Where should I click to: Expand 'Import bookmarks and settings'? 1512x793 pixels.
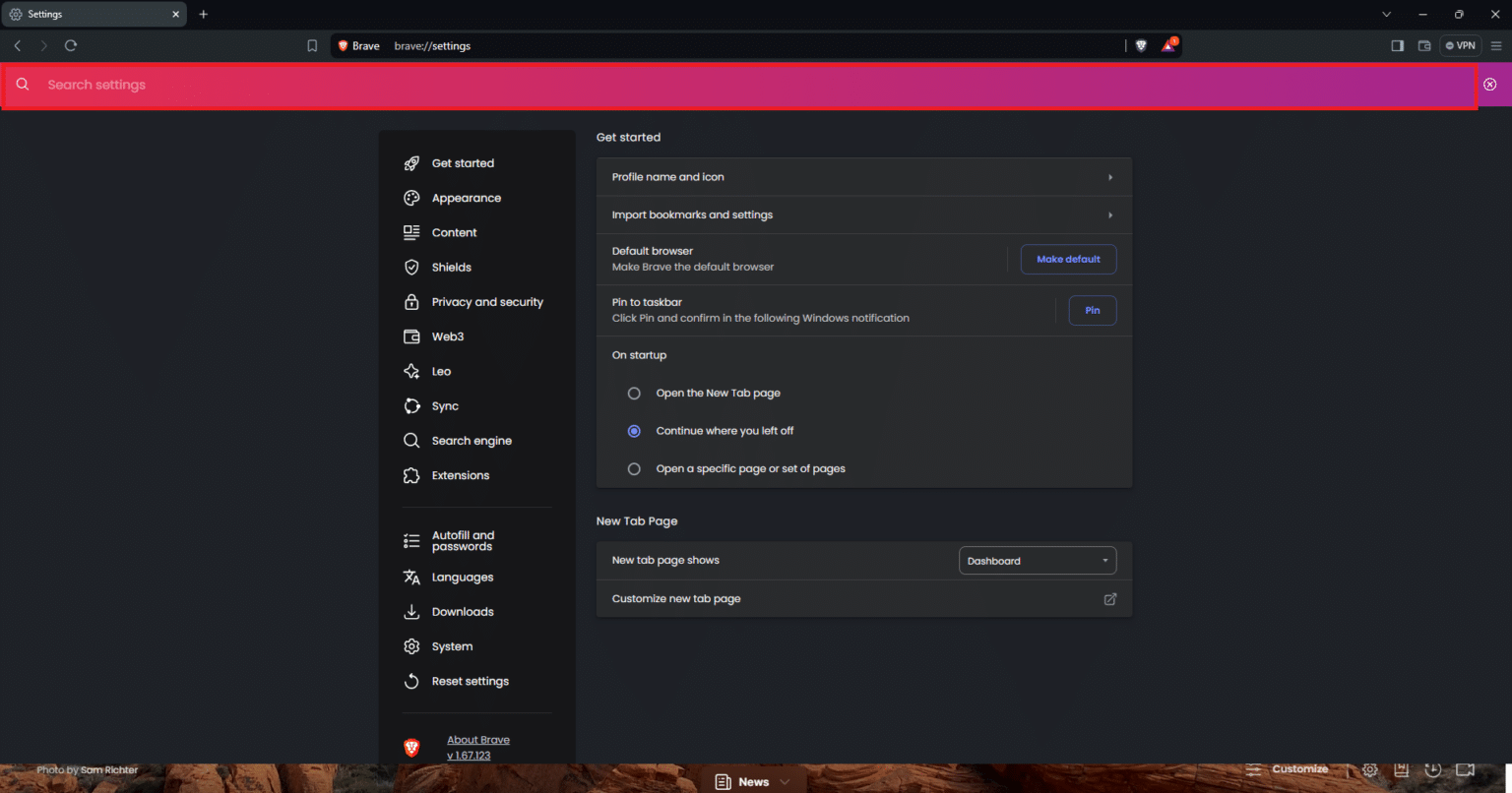pos(863,214)
